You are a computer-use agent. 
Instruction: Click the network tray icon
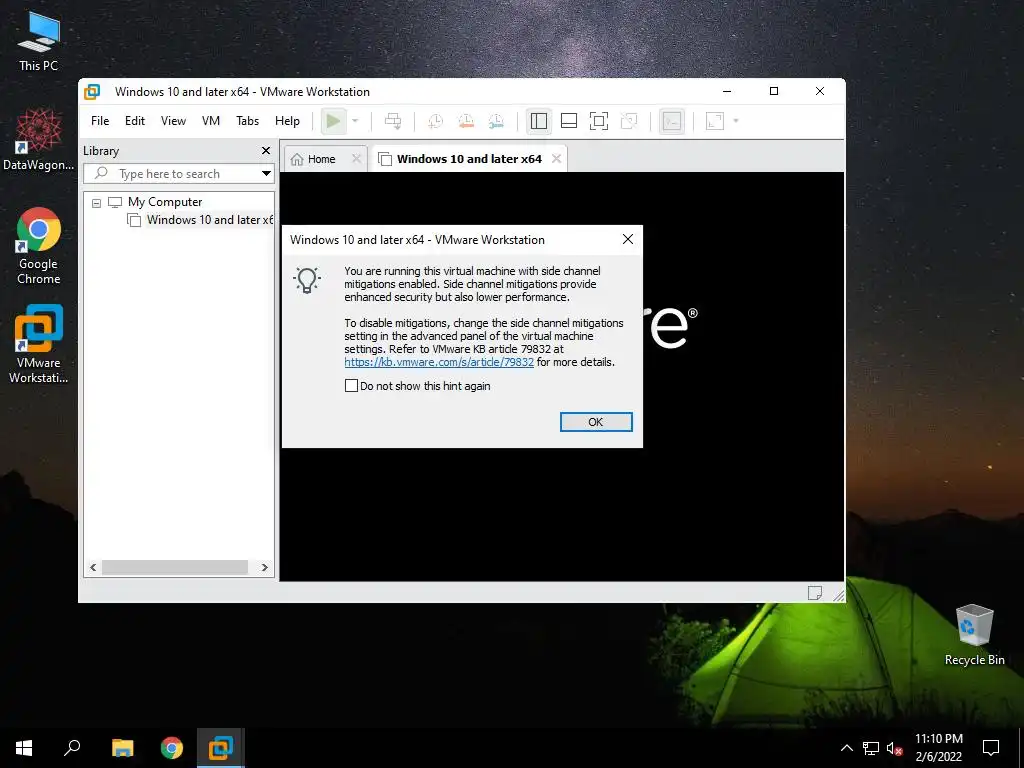click(x=871, y=748)
